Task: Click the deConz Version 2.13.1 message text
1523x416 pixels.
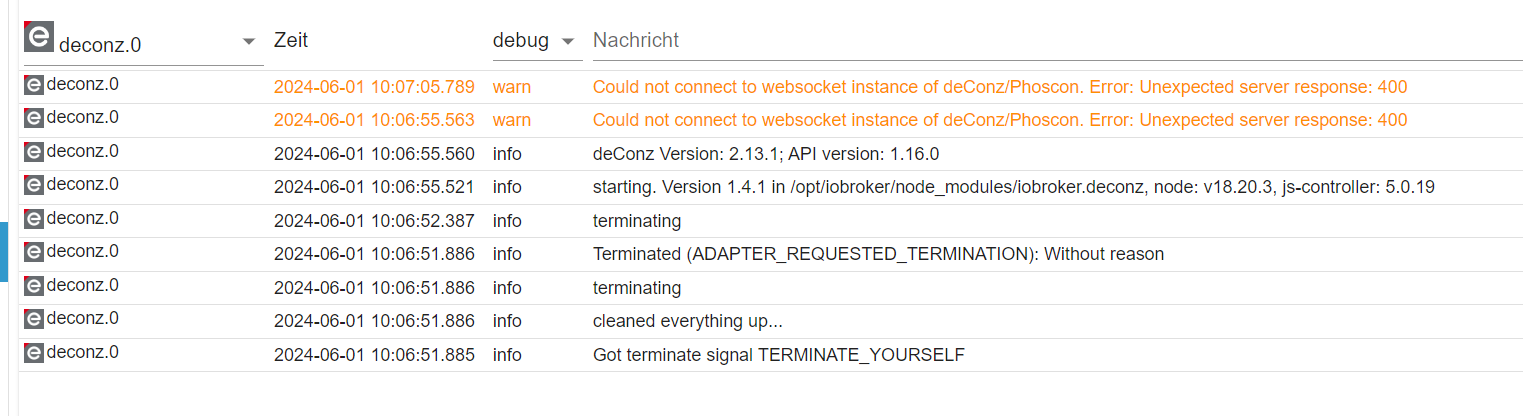Action: click(766, 154)
